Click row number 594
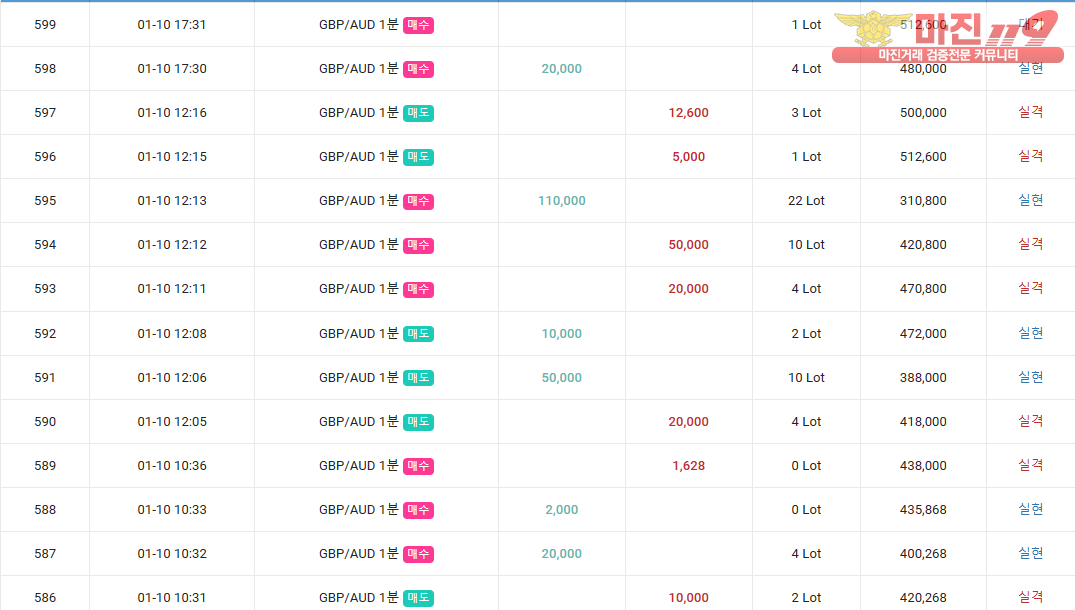1075x610 pixels. 45,245
